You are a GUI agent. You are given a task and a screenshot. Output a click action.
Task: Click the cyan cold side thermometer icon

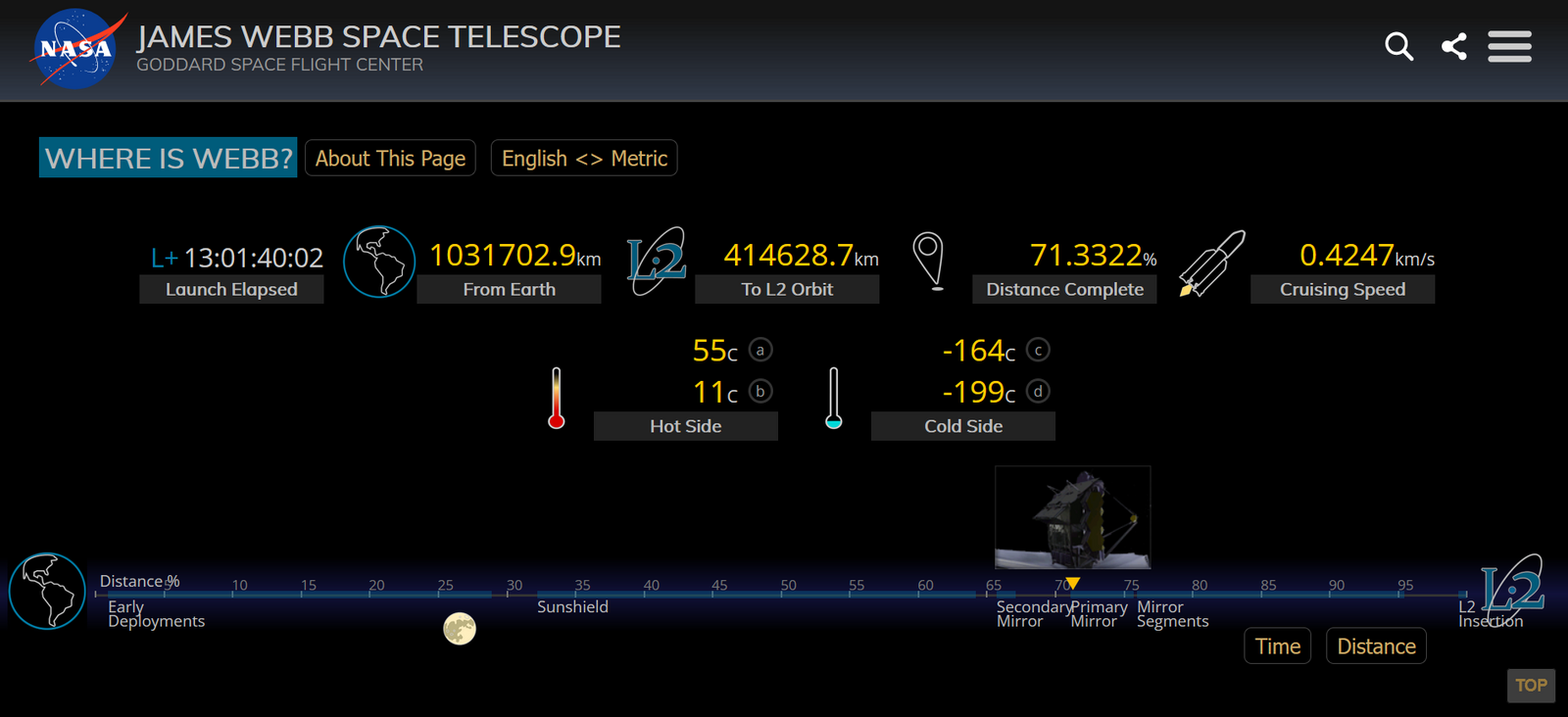pos(833,398)
